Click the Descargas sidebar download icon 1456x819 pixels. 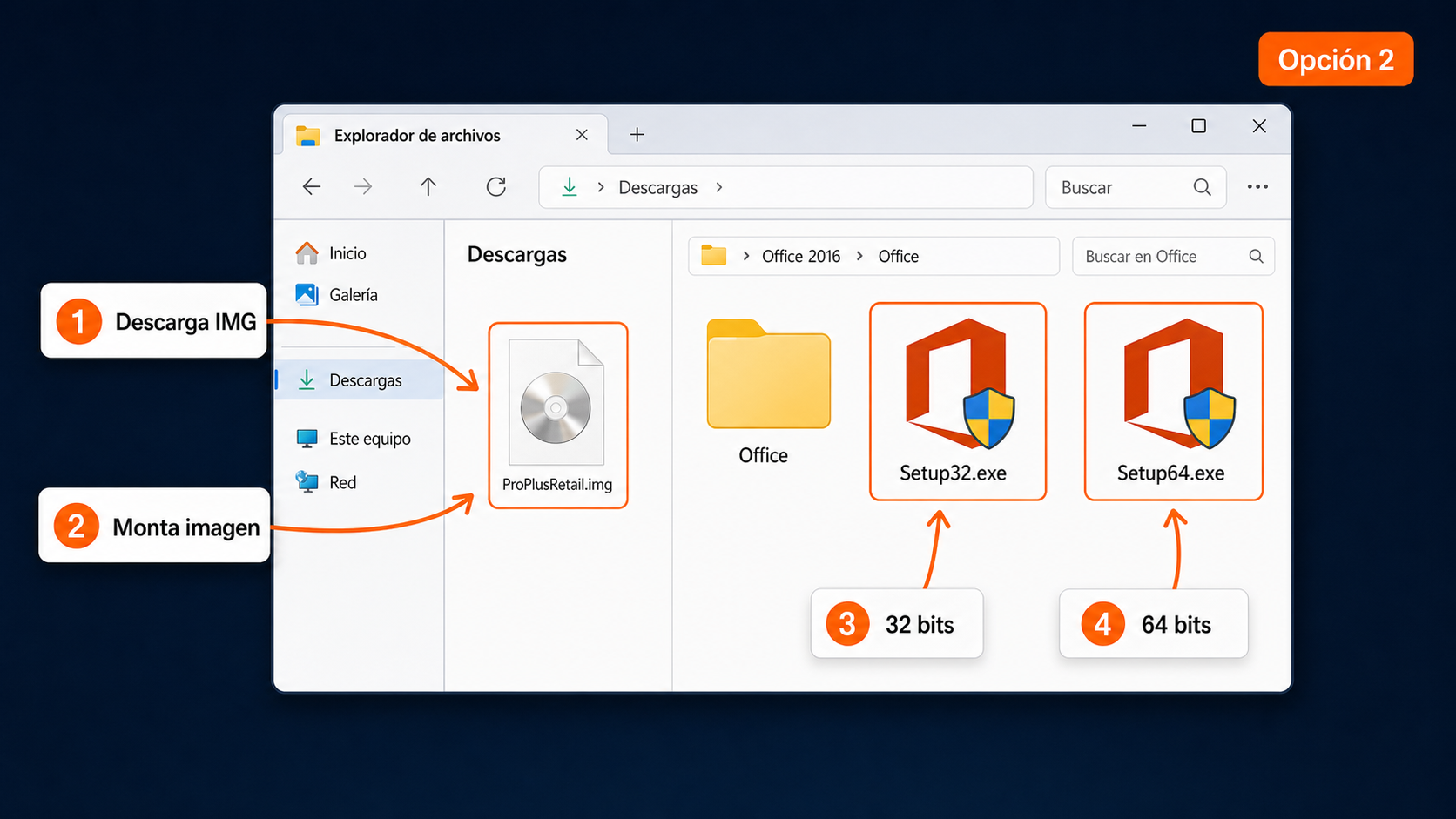(307, 380)
